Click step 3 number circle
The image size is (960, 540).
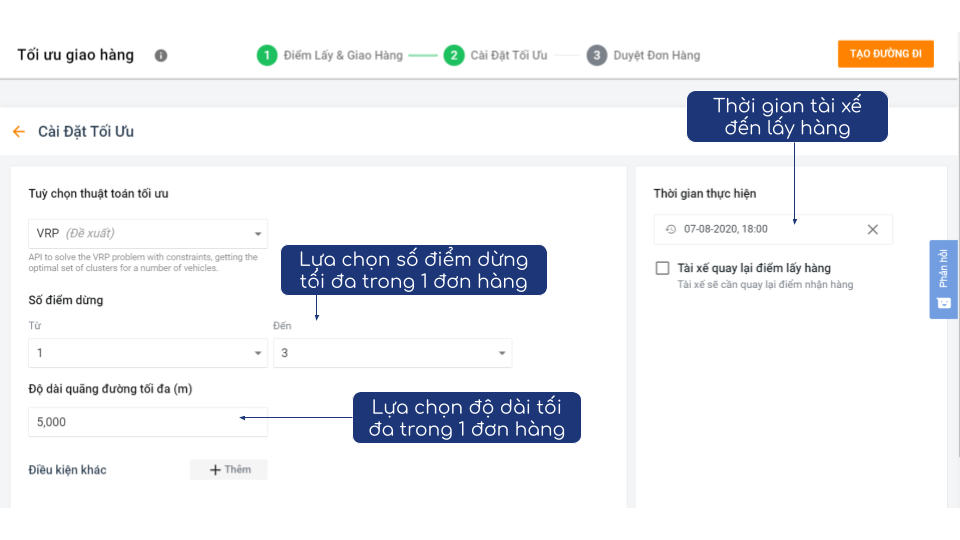(596, 55)
